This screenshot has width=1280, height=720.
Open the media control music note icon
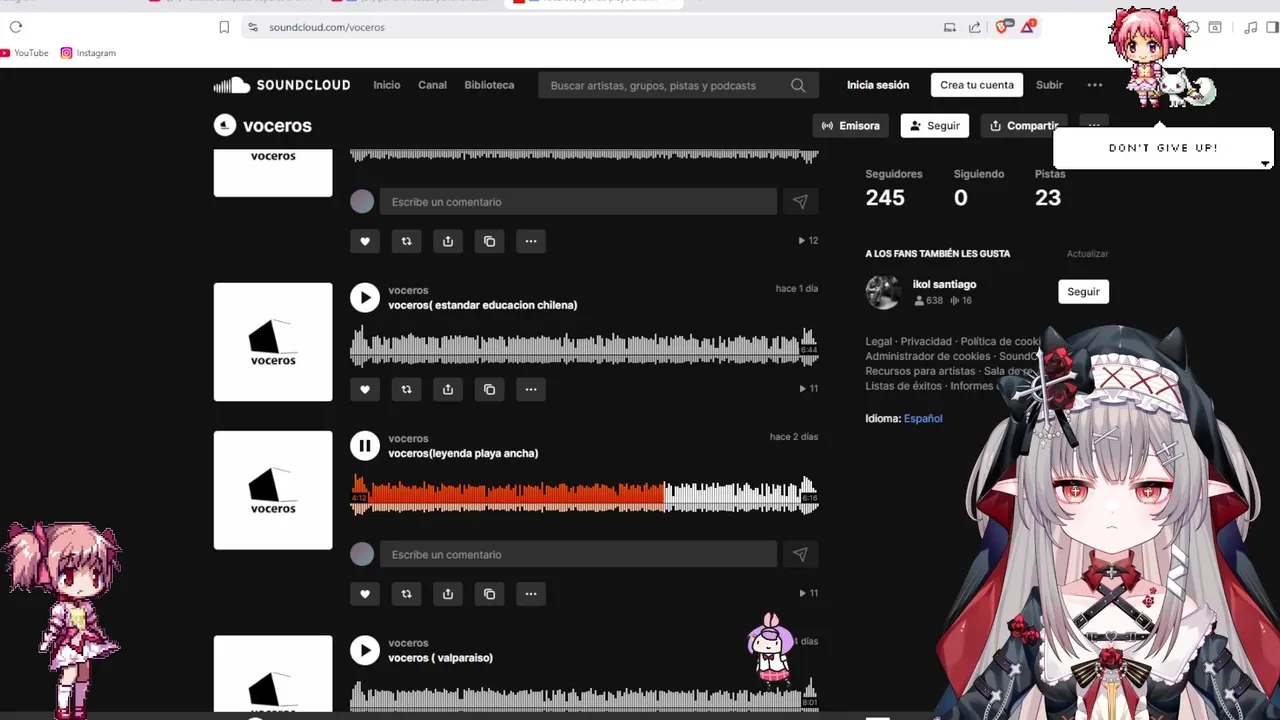(x=1251, y=27)
